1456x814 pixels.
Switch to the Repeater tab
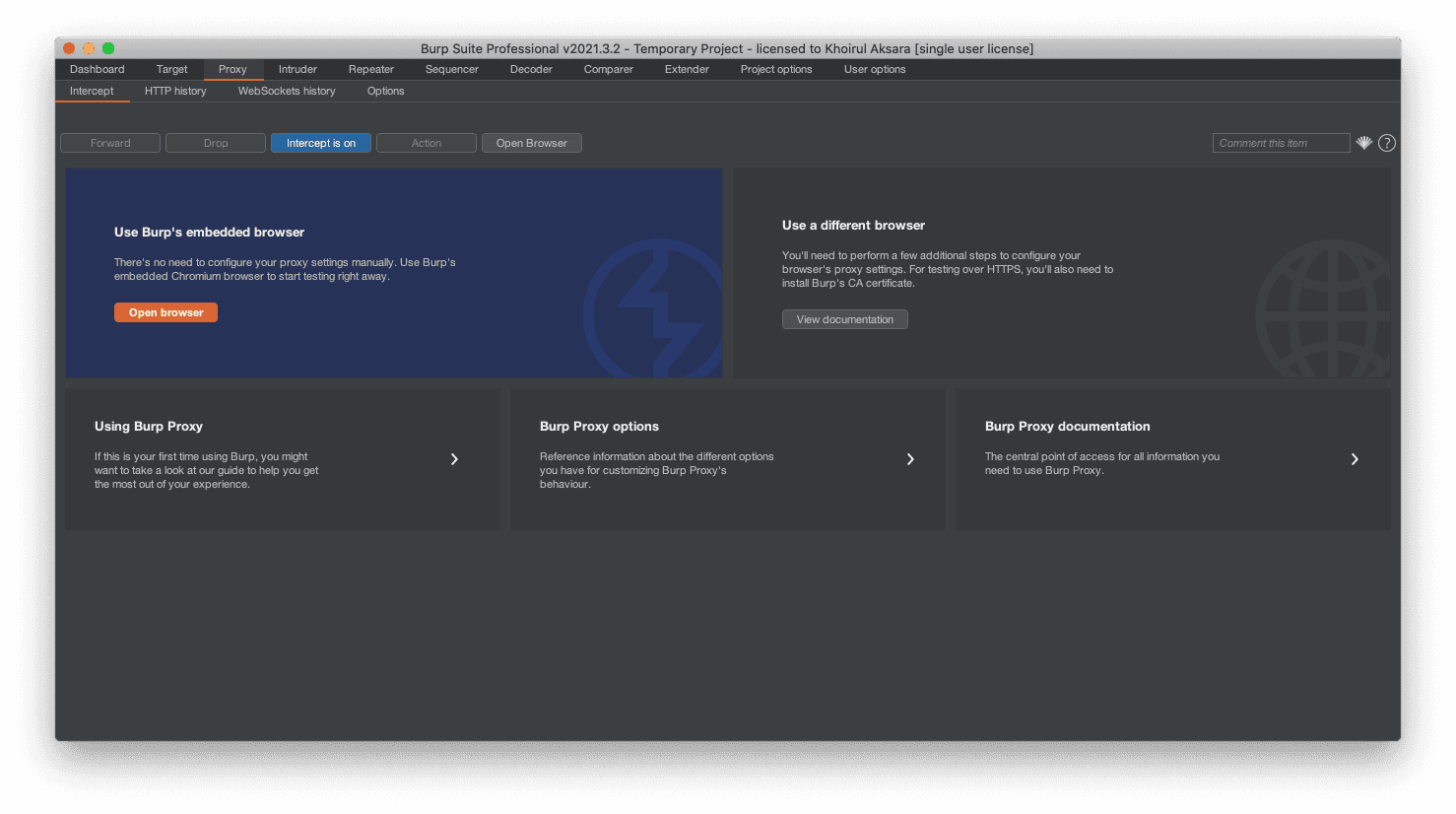pos(370,69)
